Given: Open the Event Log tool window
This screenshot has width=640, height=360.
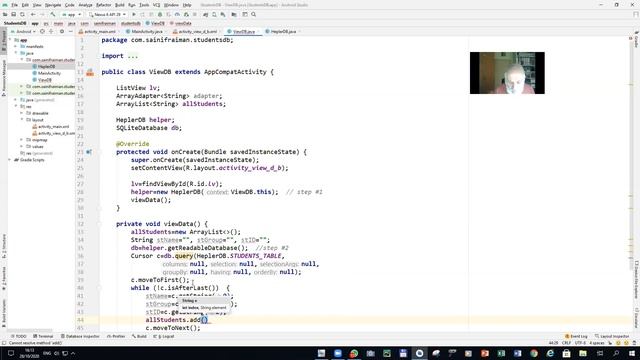Looking at the screenshot, I should point(576,336).
